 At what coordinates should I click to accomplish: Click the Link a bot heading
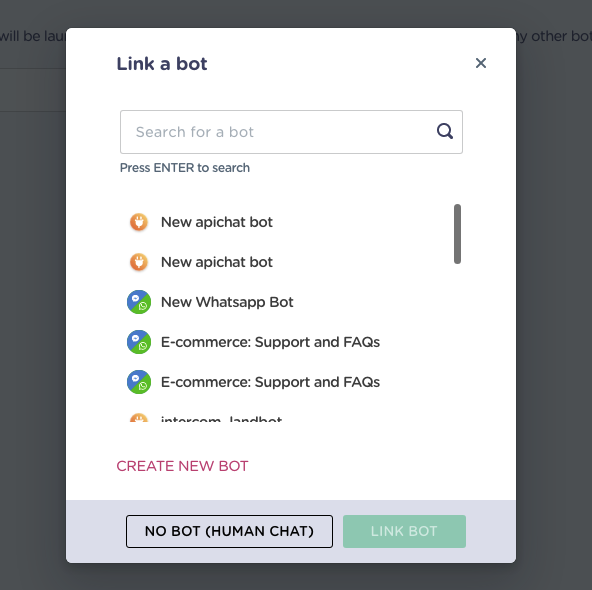[x=162, y=64]
